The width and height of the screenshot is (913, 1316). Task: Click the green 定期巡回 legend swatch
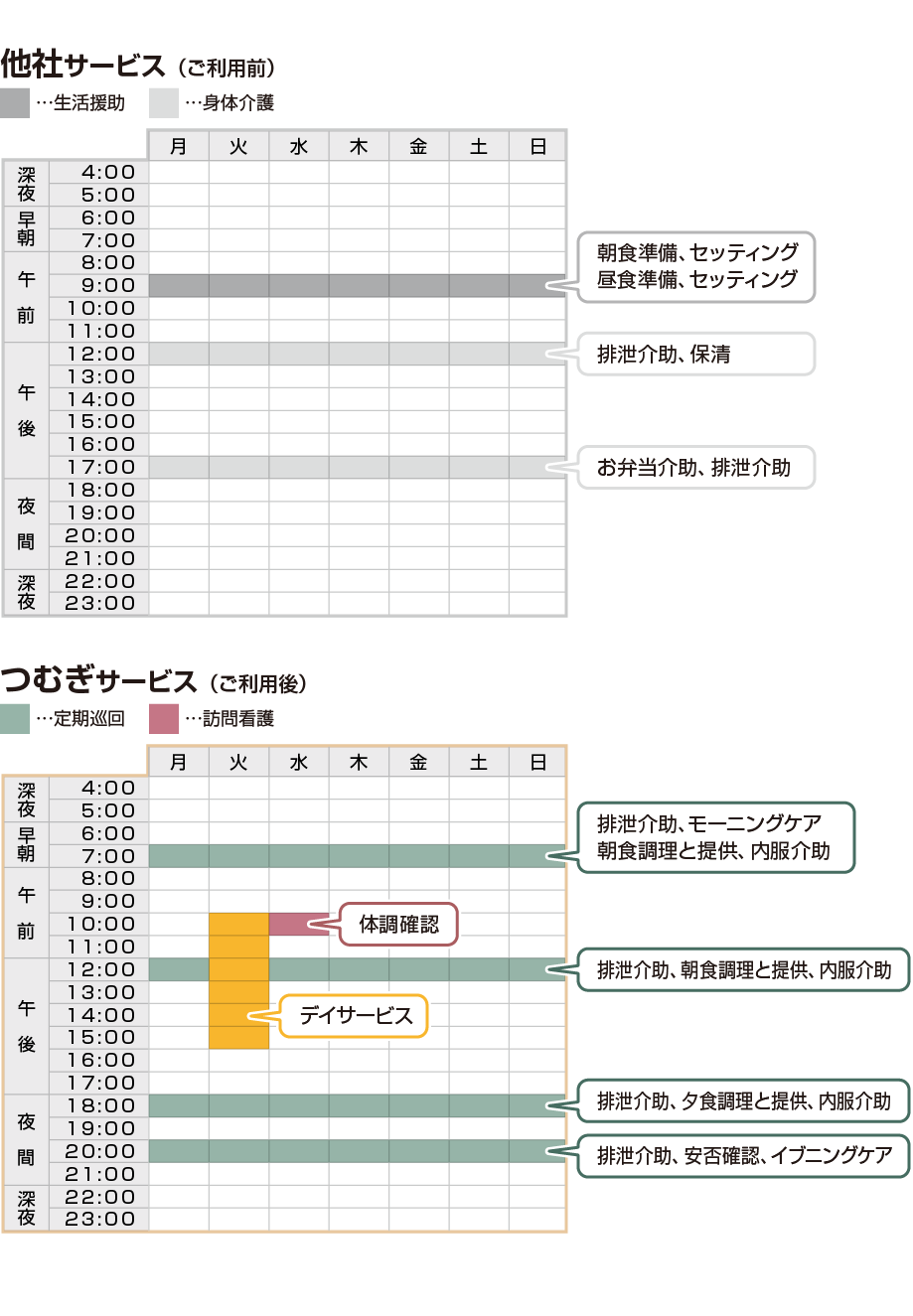[15, 719]
